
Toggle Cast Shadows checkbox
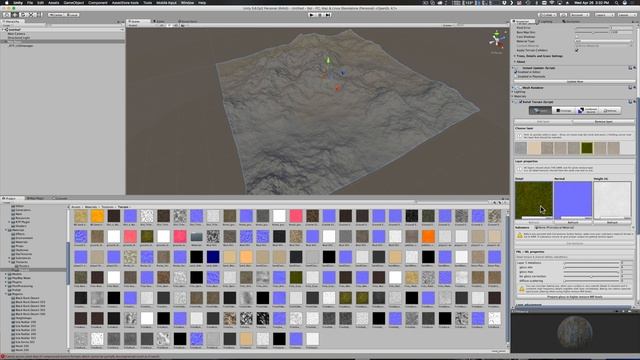(577, 37)
